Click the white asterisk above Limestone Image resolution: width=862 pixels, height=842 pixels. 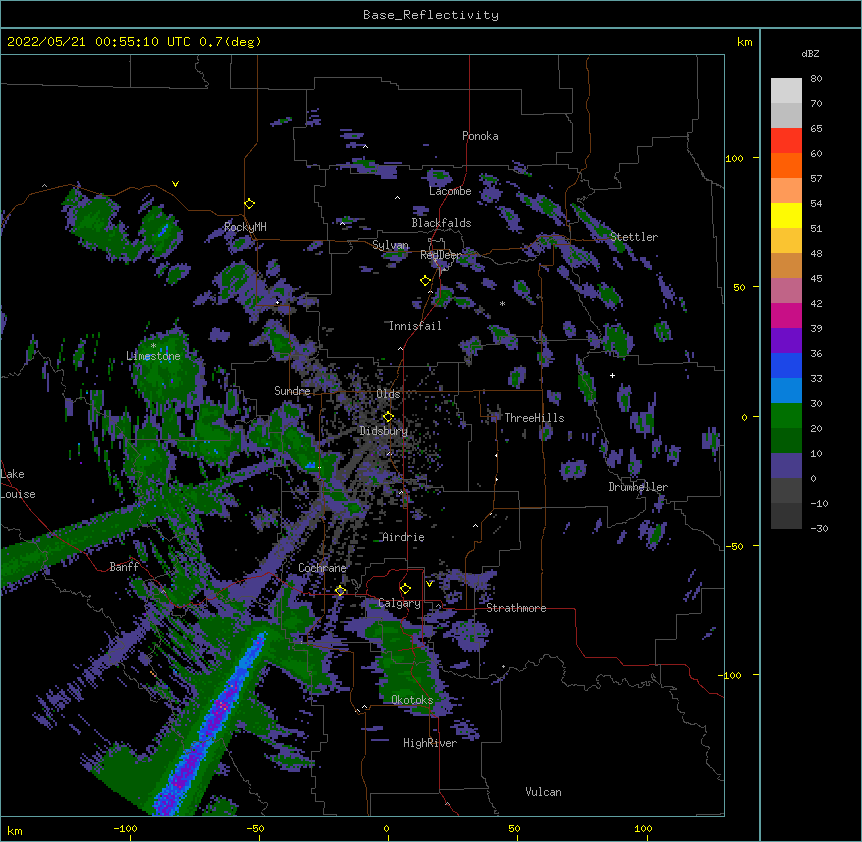pos(153,346)
